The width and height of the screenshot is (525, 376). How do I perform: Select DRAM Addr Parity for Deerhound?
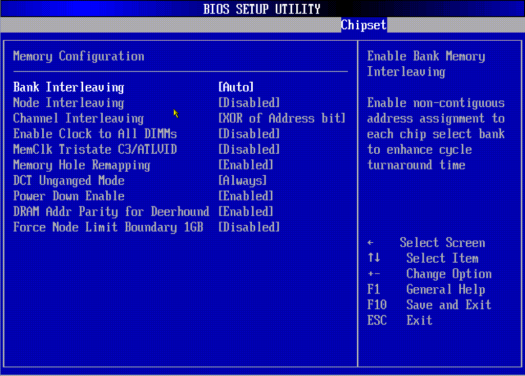pyautogui.click(x=111, y=212)
